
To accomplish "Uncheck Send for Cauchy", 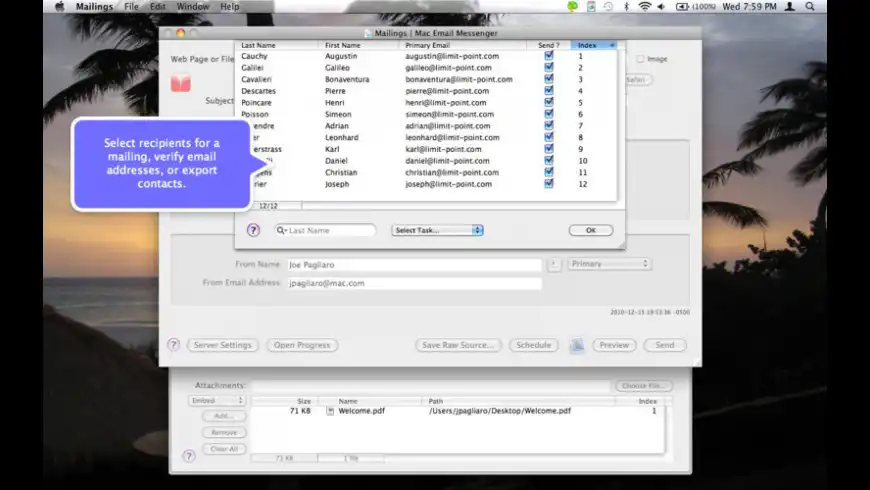I will click(x=549, y=55).
